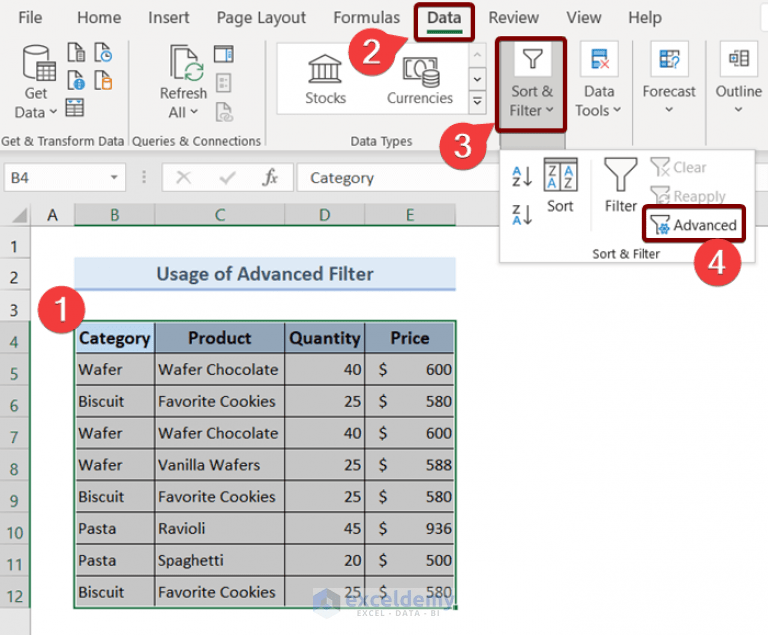Click the Price header cell
The height and width of the screenshot is (635, 768).
pos(410,338)
